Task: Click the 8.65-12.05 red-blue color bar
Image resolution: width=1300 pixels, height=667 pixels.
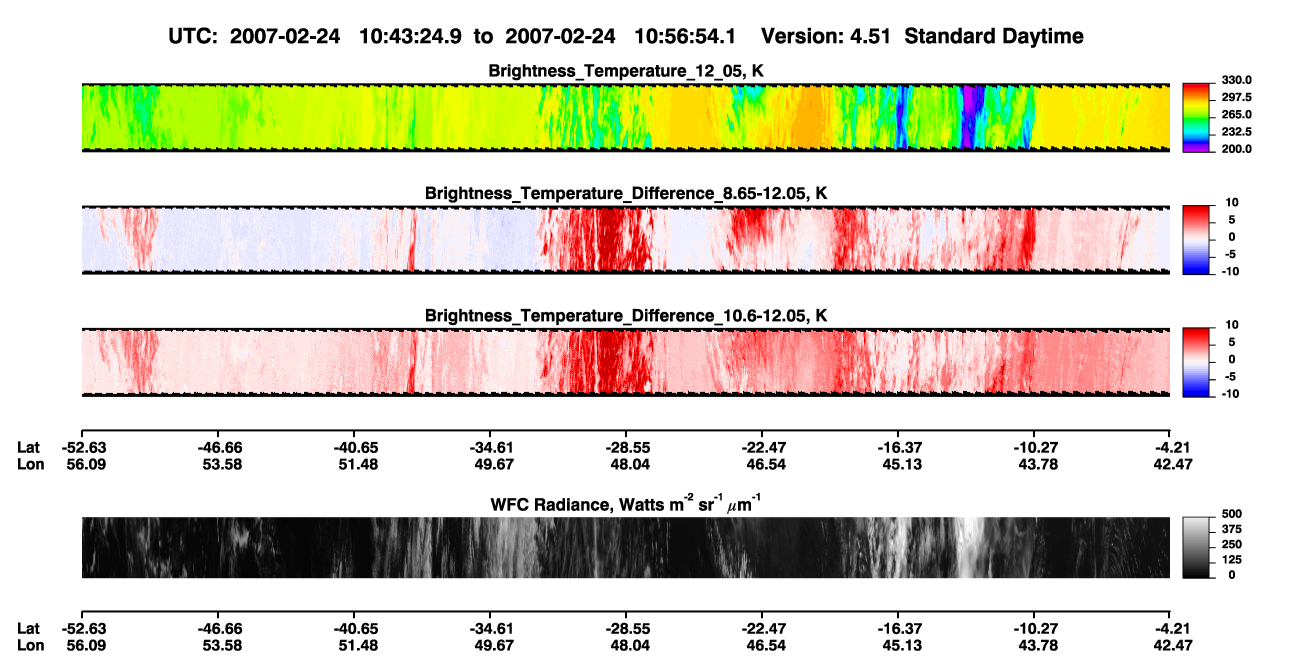Action: (1197, 240)
